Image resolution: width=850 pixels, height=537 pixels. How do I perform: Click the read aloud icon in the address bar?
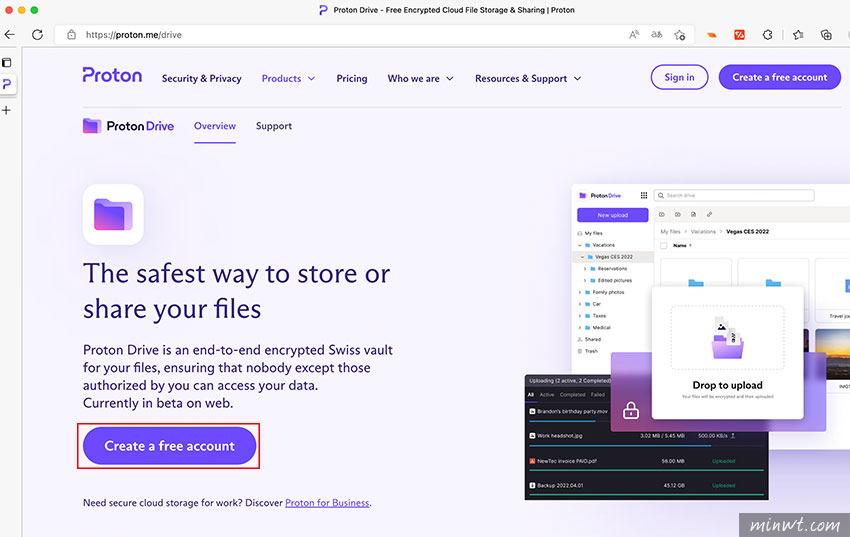pyautogui.click(x=634, y=34)
